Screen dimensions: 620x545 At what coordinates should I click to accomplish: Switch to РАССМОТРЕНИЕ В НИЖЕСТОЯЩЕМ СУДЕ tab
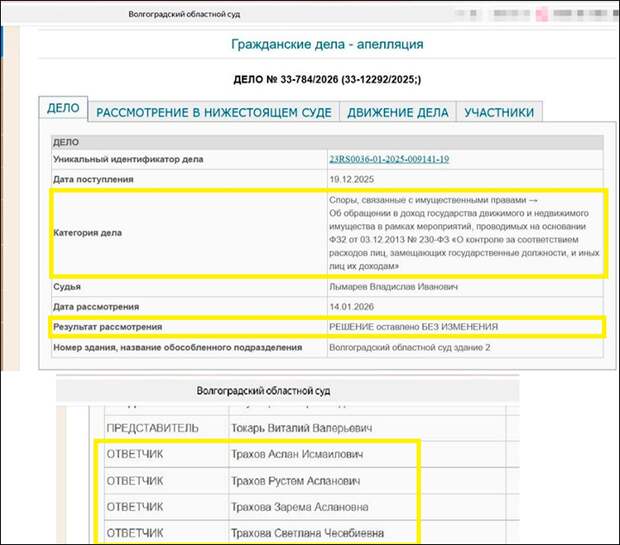point(214,112)
